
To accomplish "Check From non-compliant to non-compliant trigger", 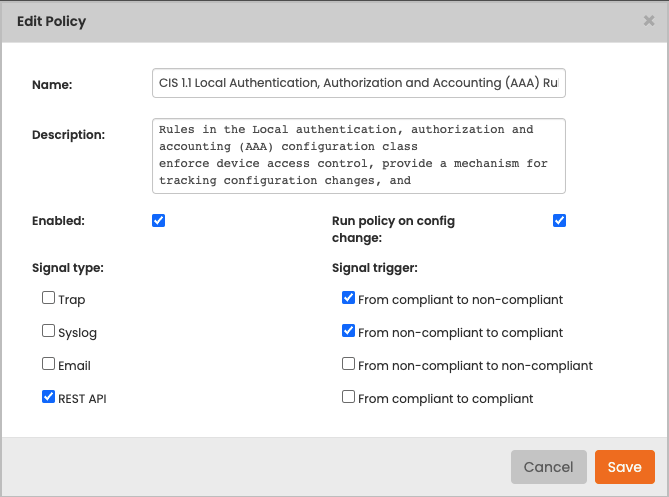I will (x=348, y=364).
